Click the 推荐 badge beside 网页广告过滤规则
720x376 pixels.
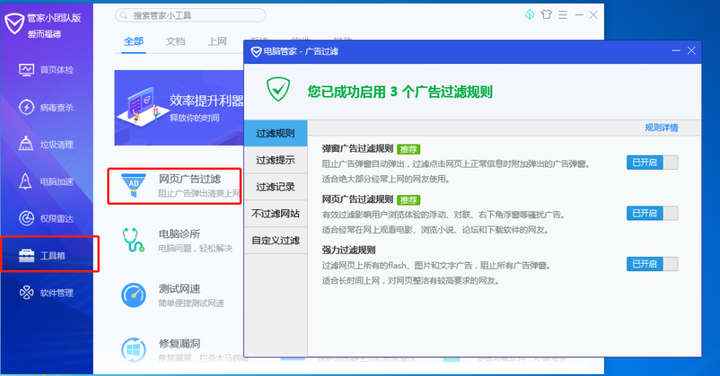[x=408, y=200]
